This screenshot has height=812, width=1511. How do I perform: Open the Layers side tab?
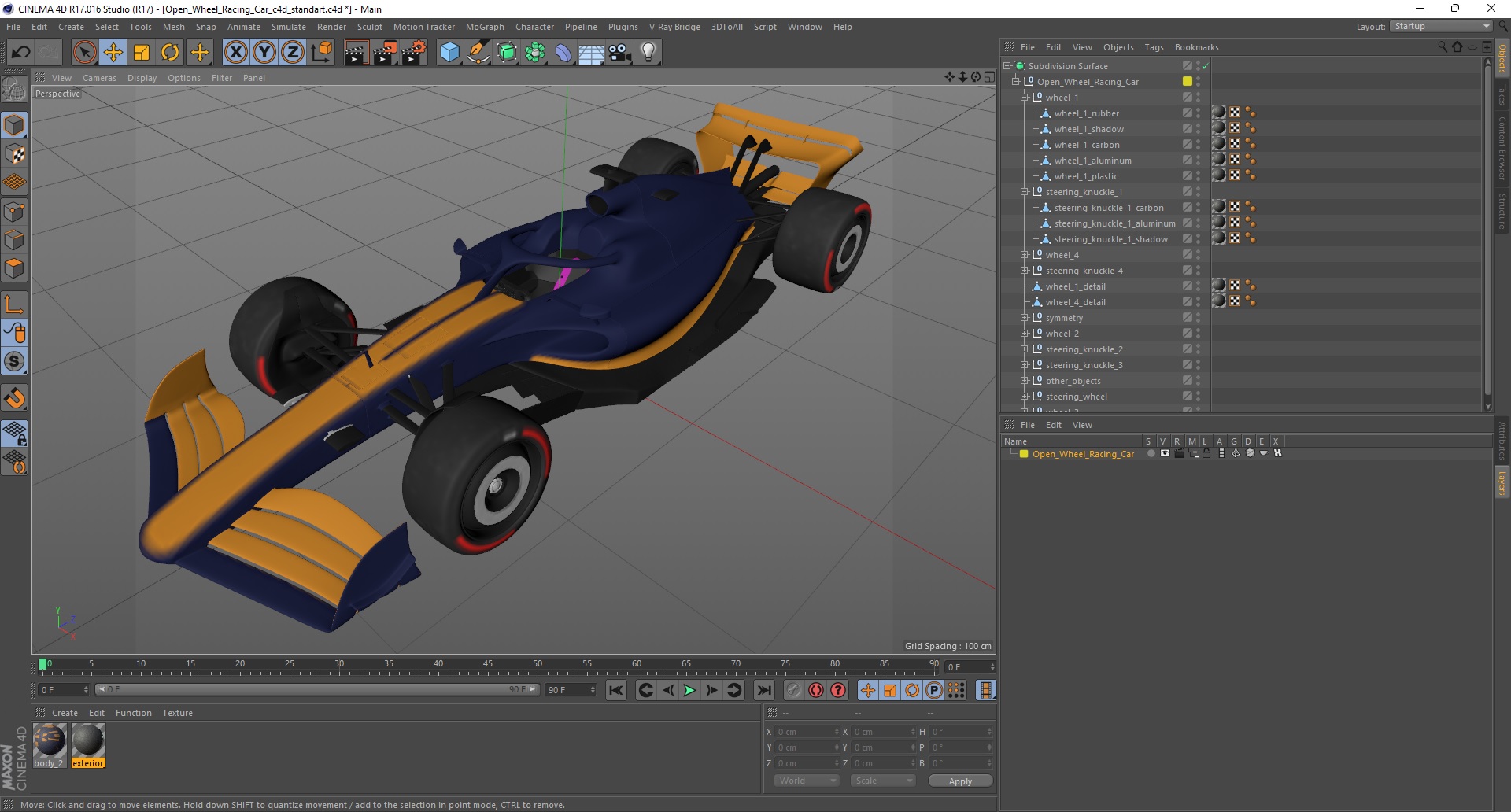[x=1502, y=482]
